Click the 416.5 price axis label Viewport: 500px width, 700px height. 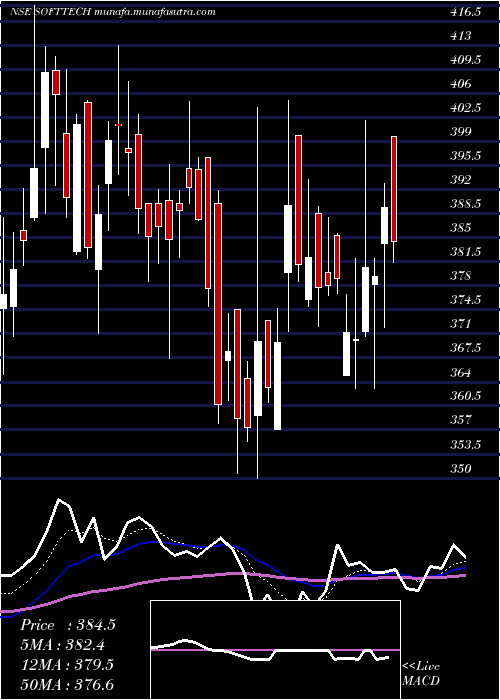coord(465,12)
